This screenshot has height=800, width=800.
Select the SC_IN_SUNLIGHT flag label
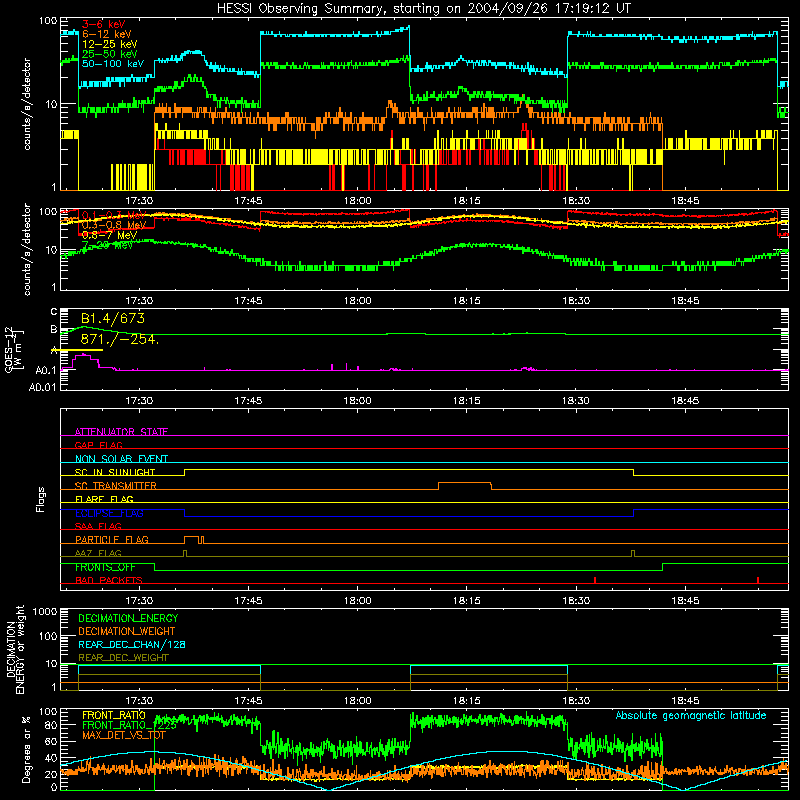(115, 472)
